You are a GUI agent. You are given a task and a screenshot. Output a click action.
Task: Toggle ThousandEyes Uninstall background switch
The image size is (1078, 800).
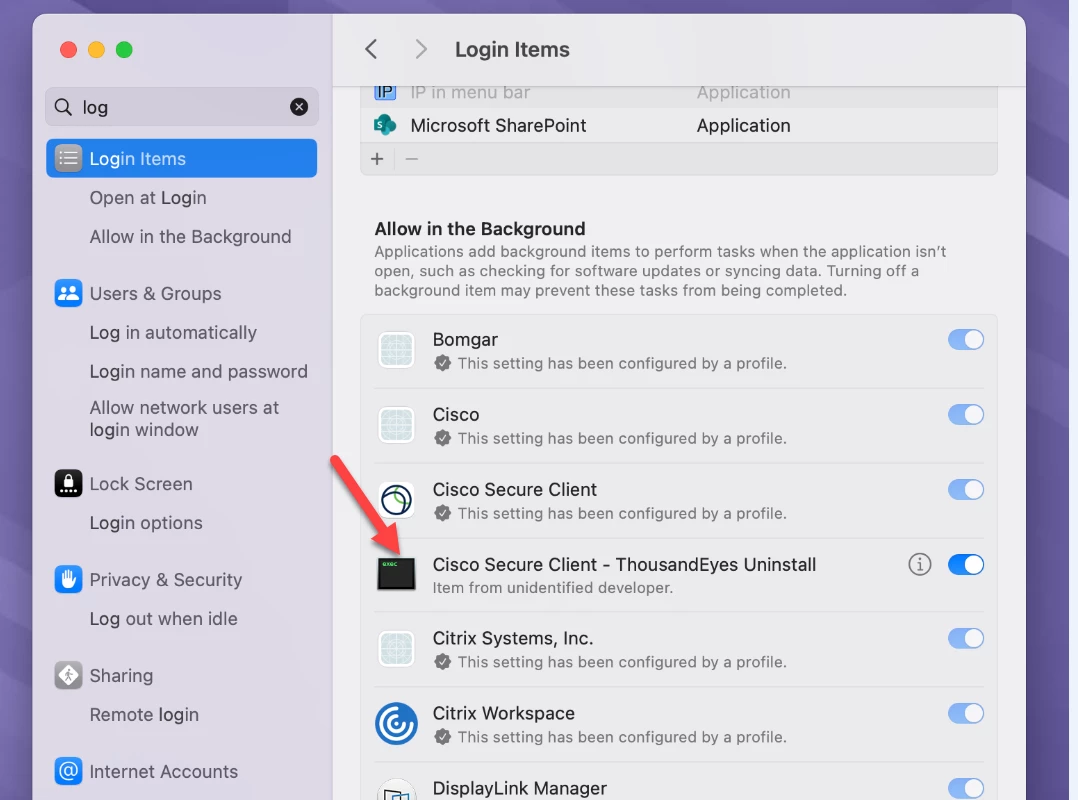(x=965, y=564)
